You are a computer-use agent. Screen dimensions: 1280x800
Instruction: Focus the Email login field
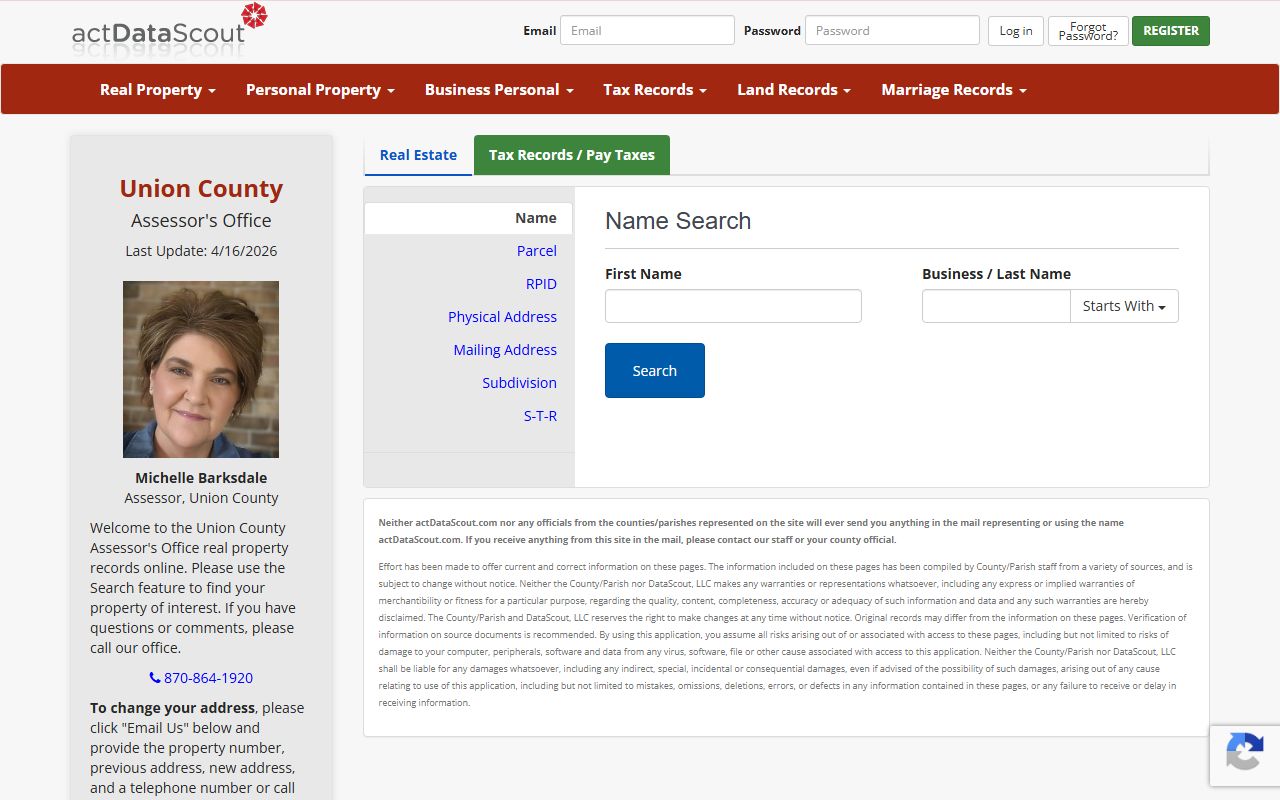click(x=647, y=30)
